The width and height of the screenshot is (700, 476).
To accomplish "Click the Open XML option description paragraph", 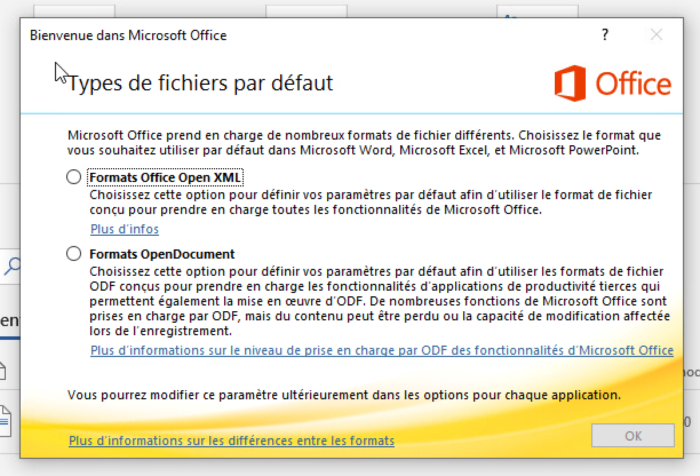I will [371, 202].
